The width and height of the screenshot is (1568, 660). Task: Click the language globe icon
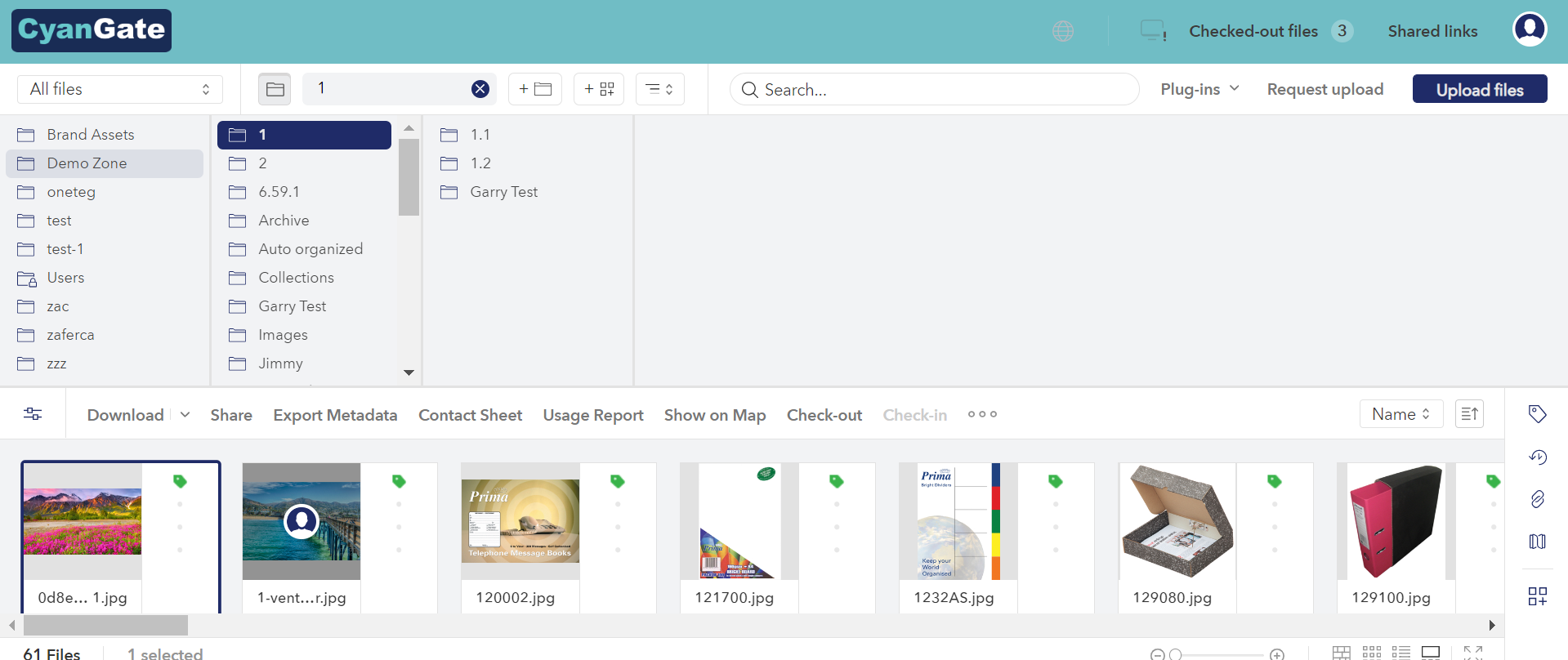point(1063,31)
